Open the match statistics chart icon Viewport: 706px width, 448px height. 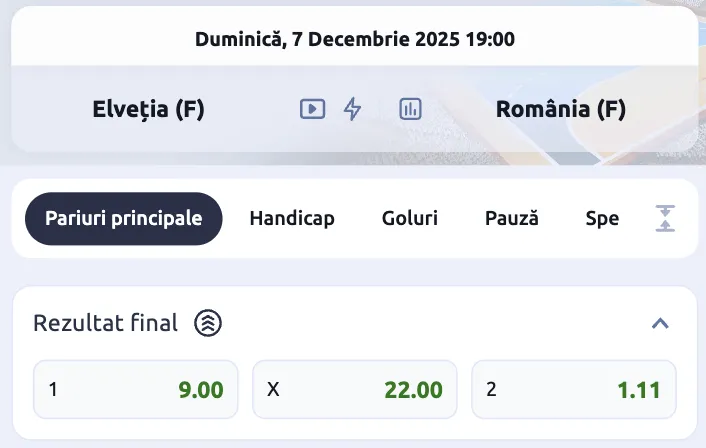(410, 109)
